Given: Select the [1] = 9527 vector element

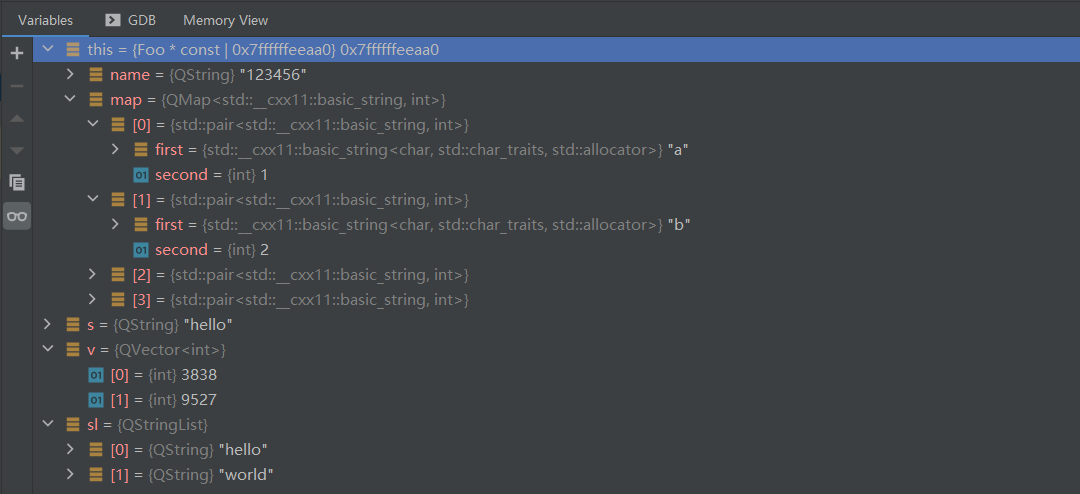Looking at the screenshot, I should pyautogui.click(x=556, y=399).
